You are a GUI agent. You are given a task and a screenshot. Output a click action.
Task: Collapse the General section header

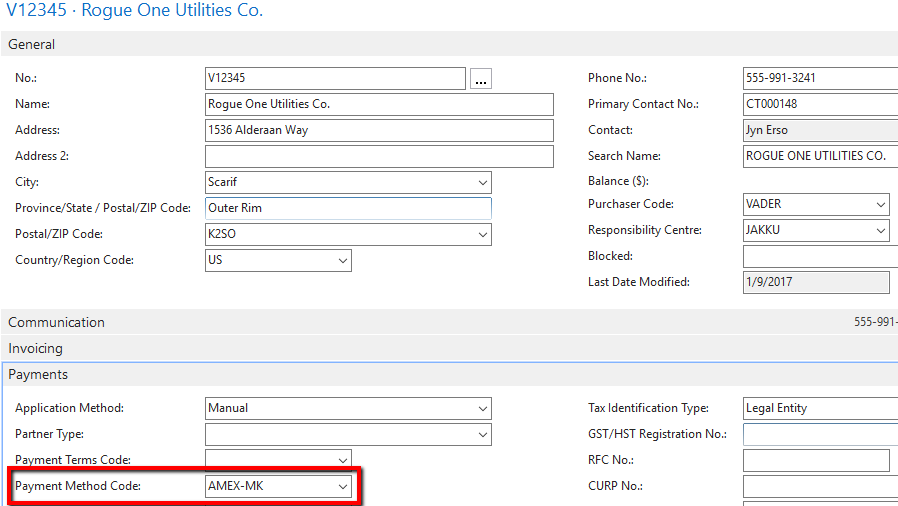coord(32,45)
